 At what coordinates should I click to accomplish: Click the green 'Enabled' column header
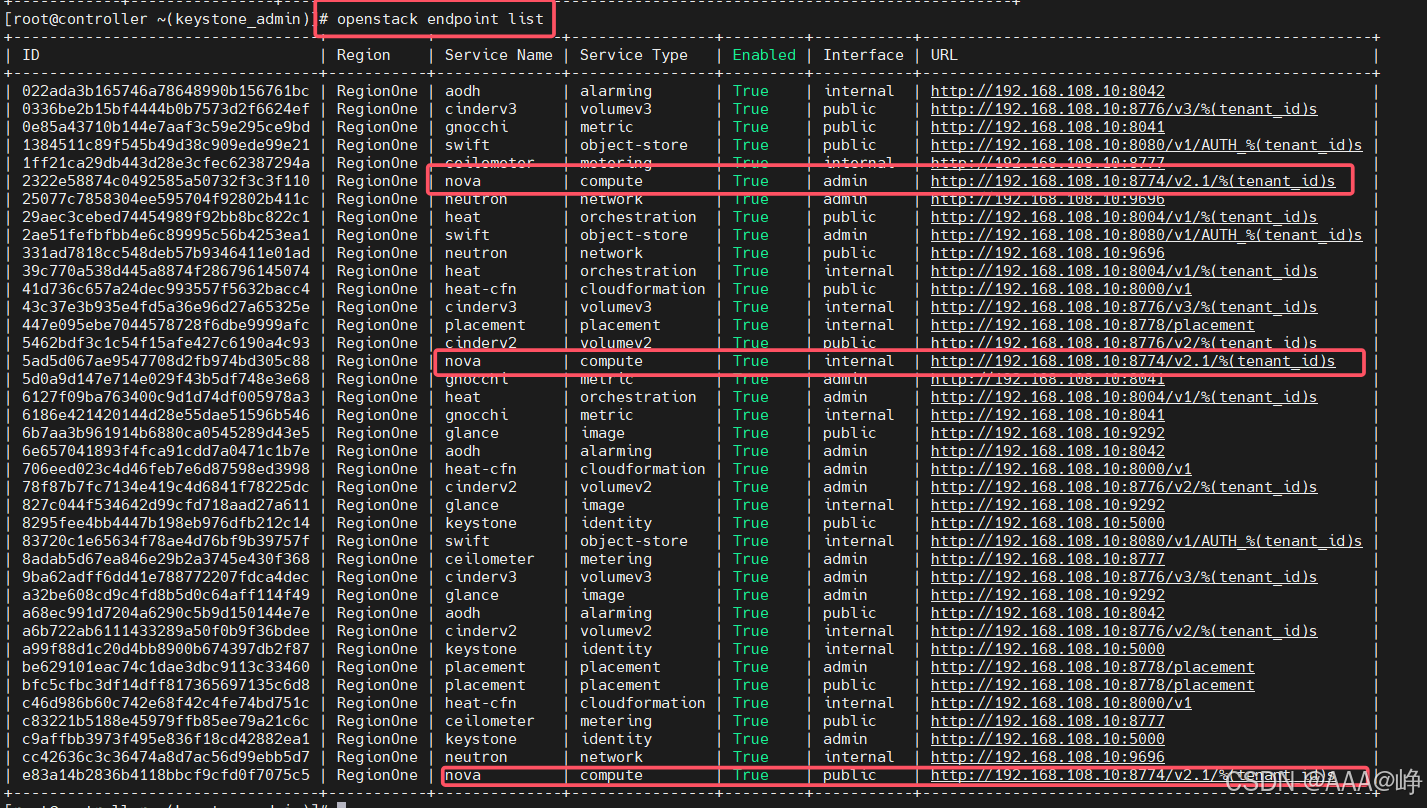click(x=764, y=55)
